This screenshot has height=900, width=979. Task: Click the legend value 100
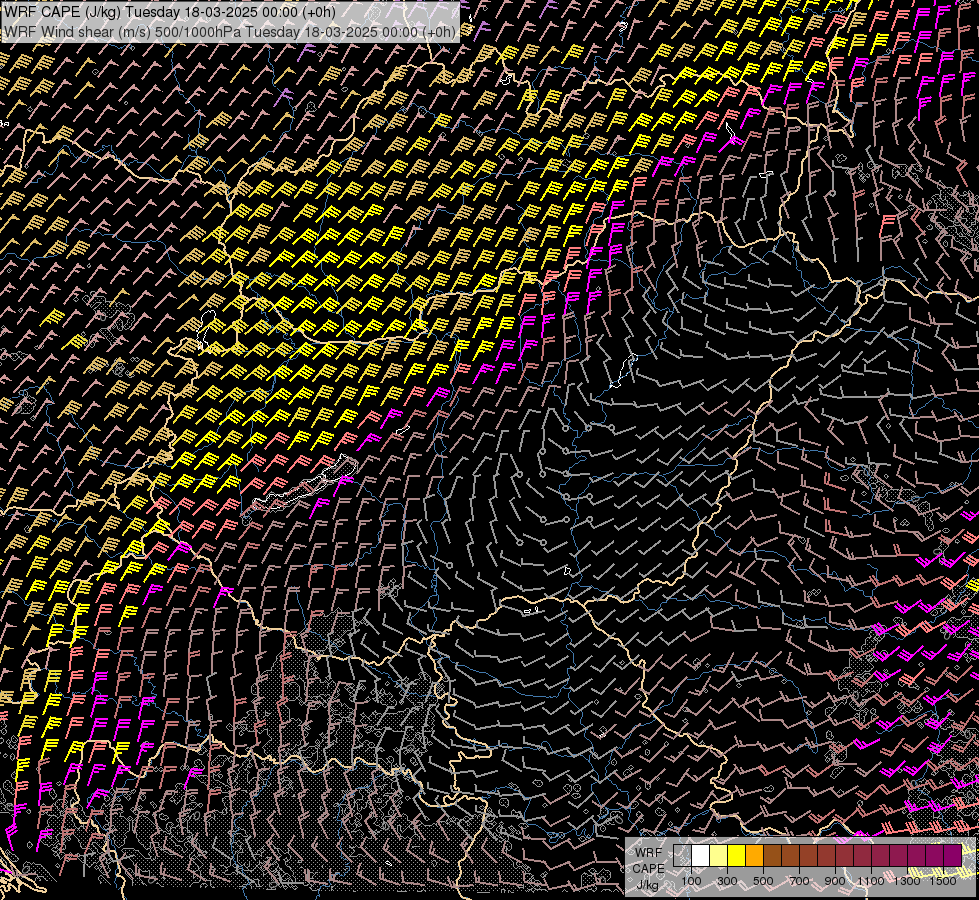pyautogui.click(x=691, y=881)
